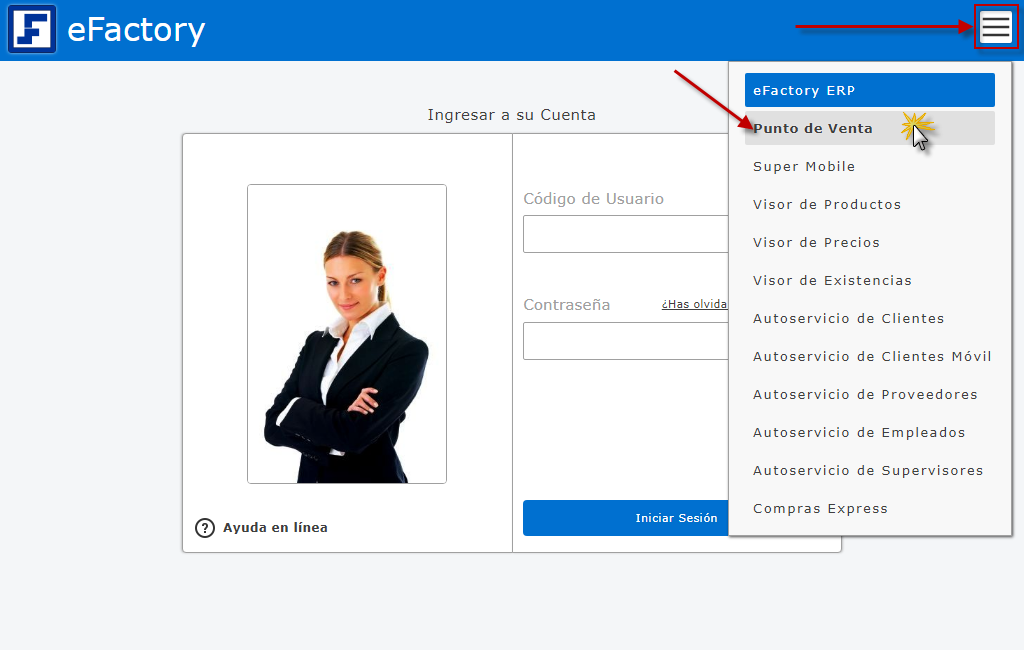Select Autoservicio de Supervisores
Screen dimensions: 1024x650
[x=869, y=470]
